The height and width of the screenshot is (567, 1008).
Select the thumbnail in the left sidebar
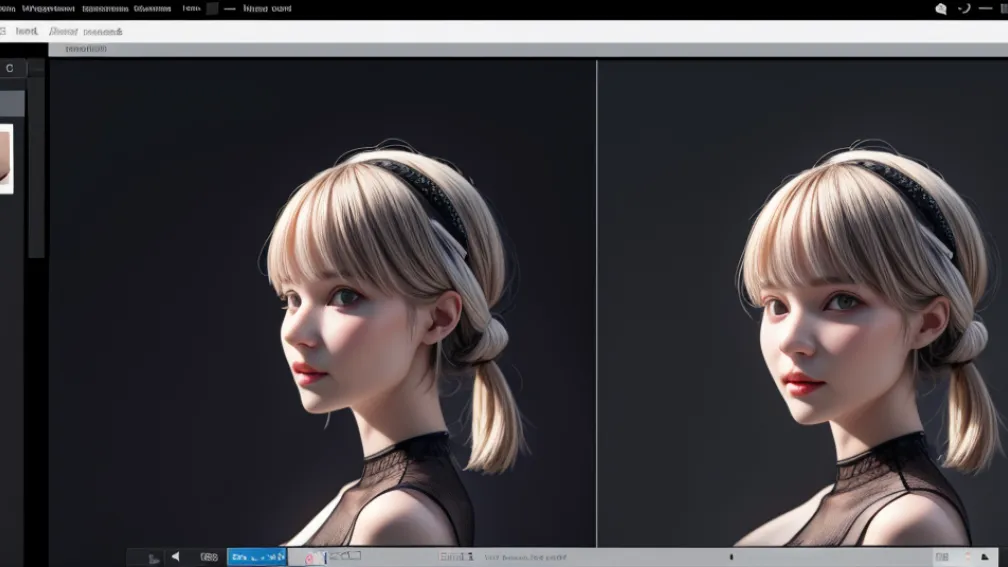point(6,158)
